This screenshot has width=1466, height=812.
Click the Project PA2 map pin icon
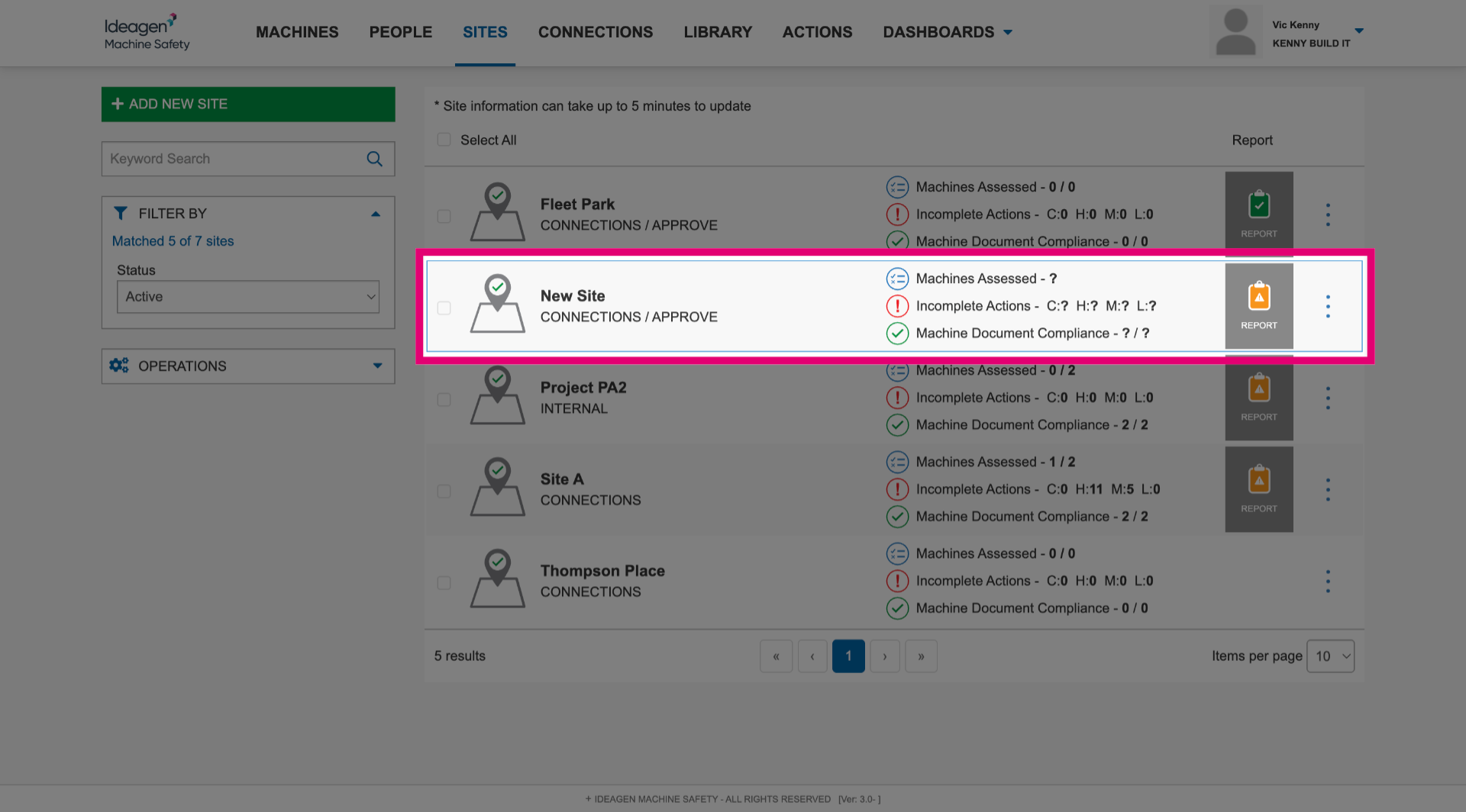498,395
